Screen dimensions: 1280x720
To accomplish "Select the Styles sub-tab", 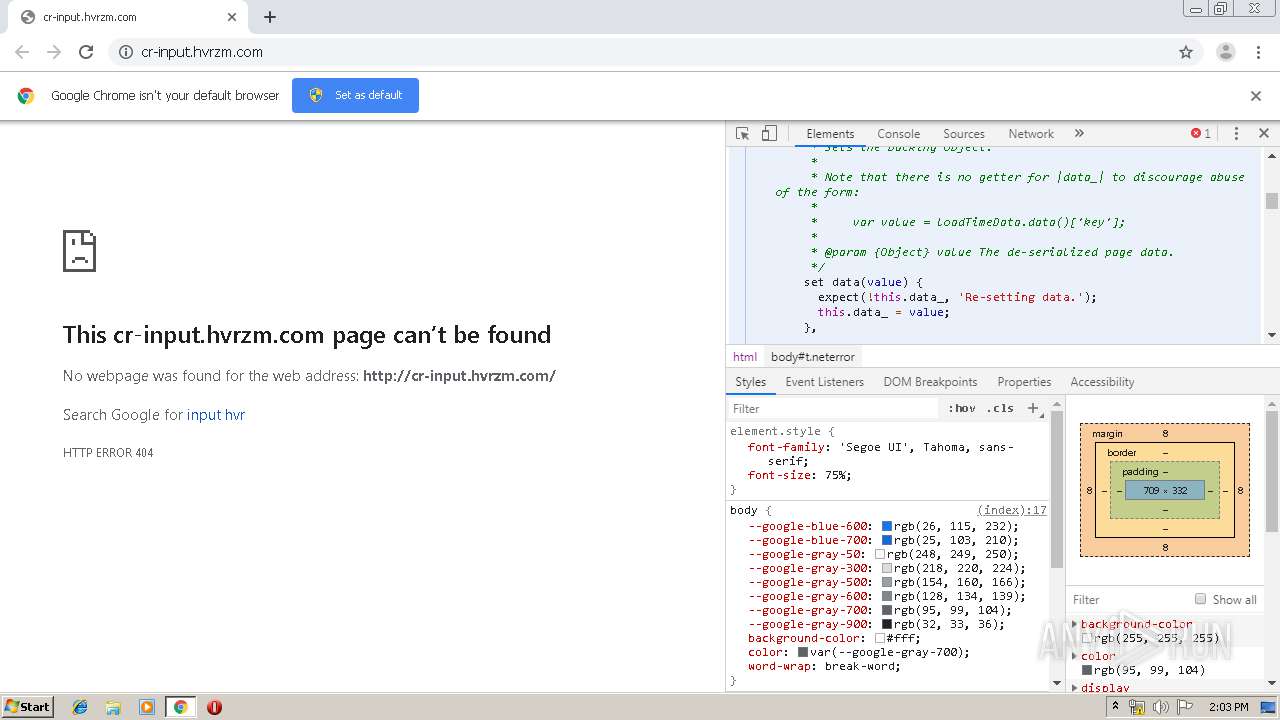I will (750, 382).
